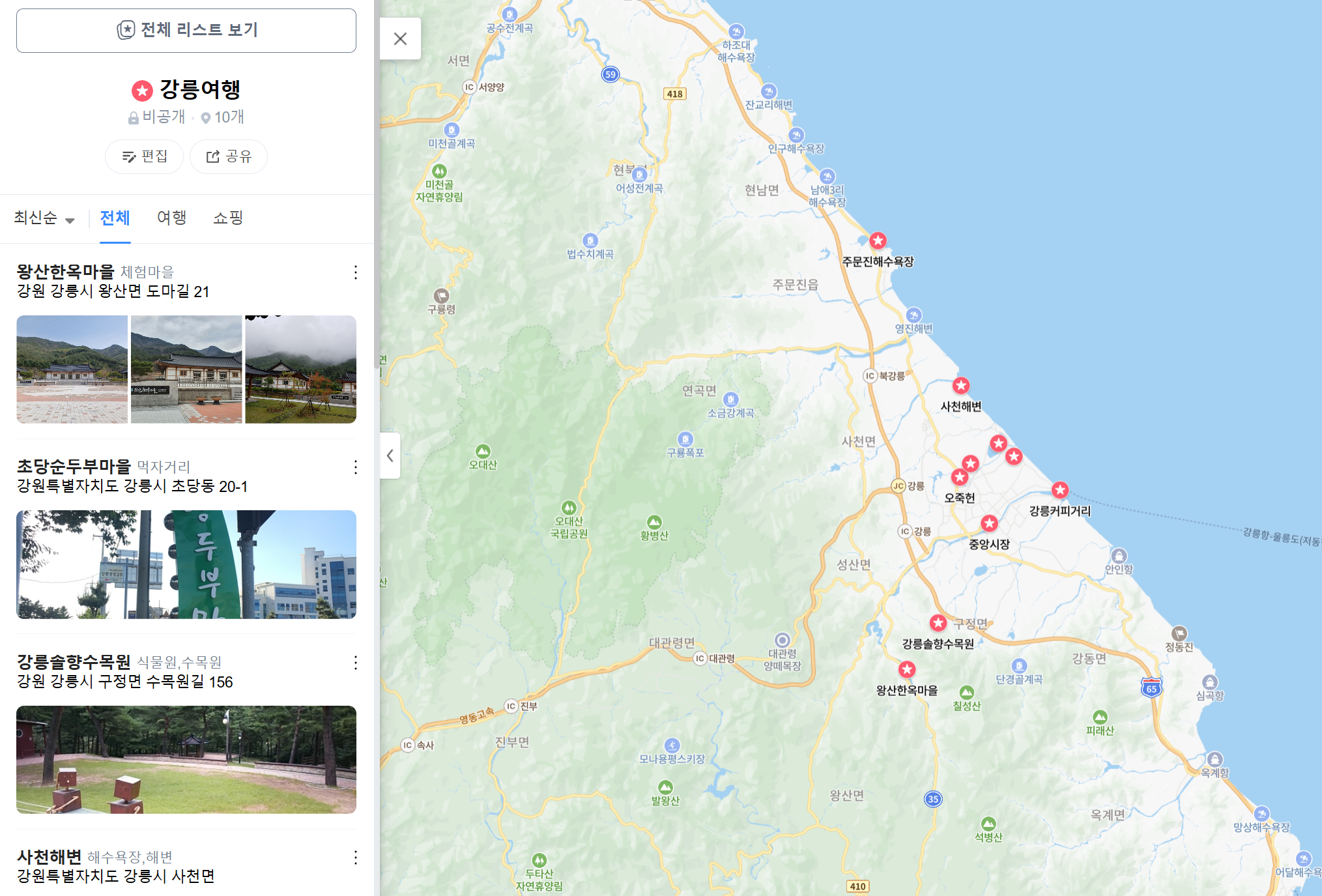The height and width of the screenshot is (896, 1322).
Task: Click the 석병산 mountain icon
Action: (988, 824)
